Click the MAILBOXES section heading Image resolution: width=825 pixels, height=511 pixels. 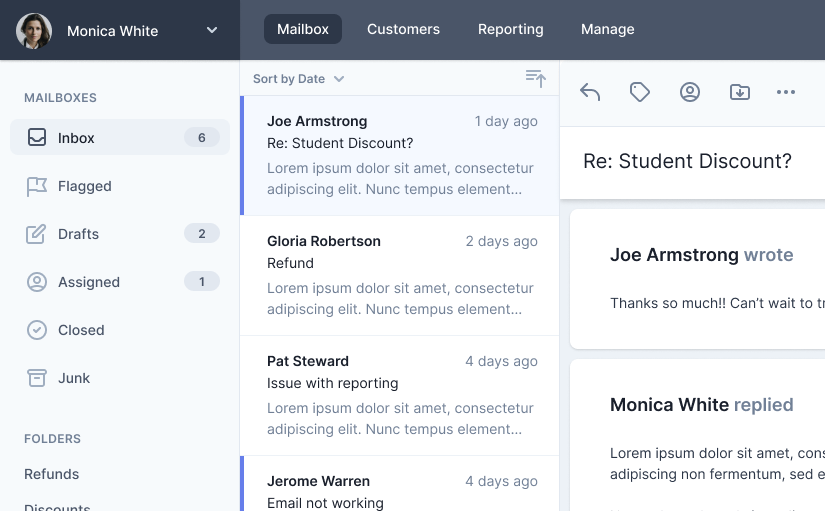pyautogui.click(x=61, y=98)
